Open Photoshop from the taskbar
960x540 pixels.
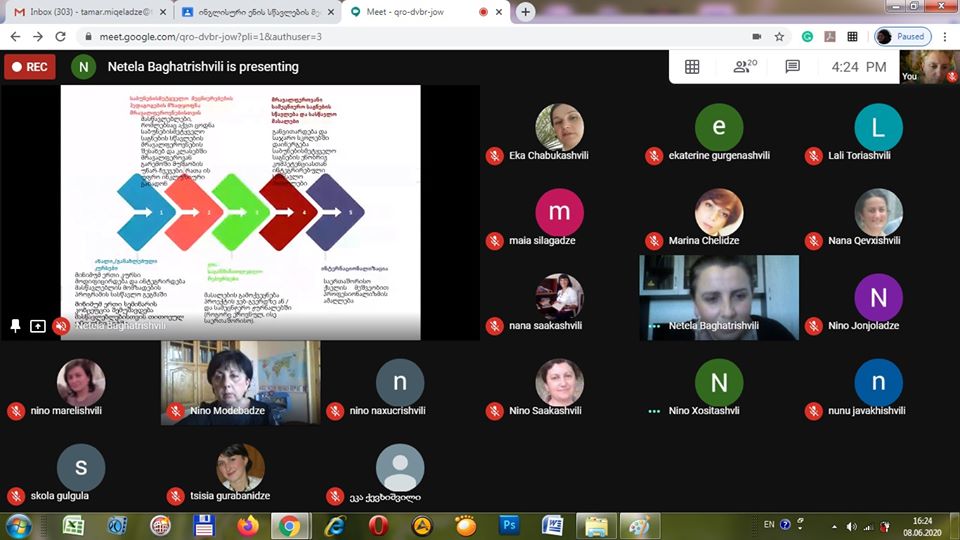509,526
